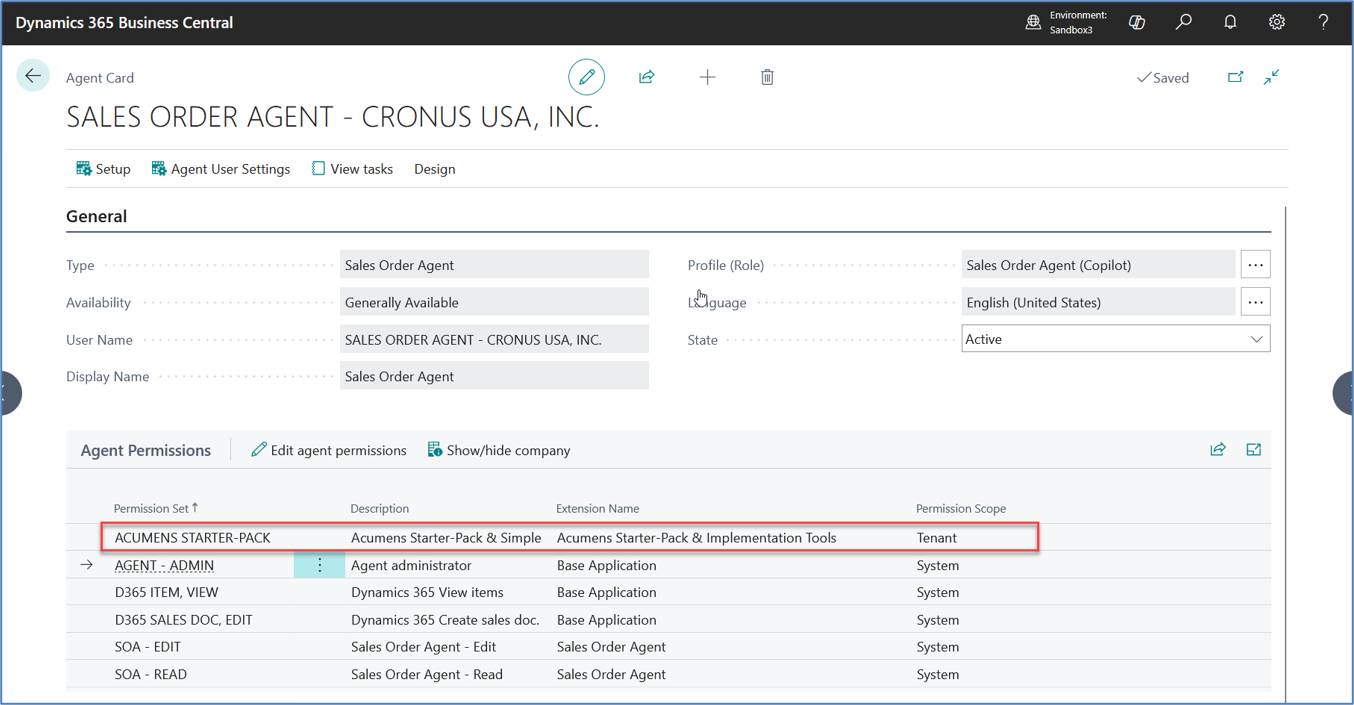Go back with the arrow button
1354x705 pixels.
coord(33,76)
